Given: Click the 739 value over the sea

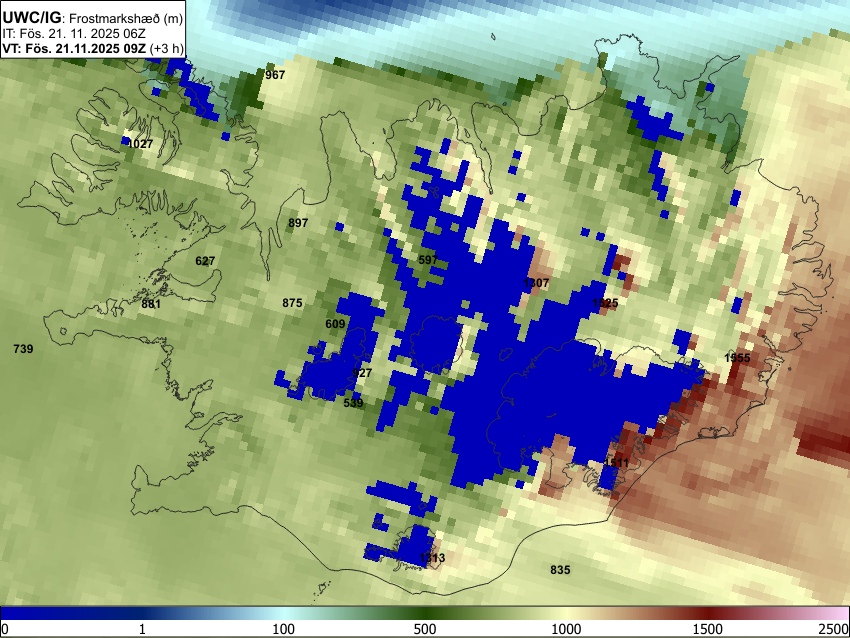Looking at the screenshot, I should (x=23, y=349).
